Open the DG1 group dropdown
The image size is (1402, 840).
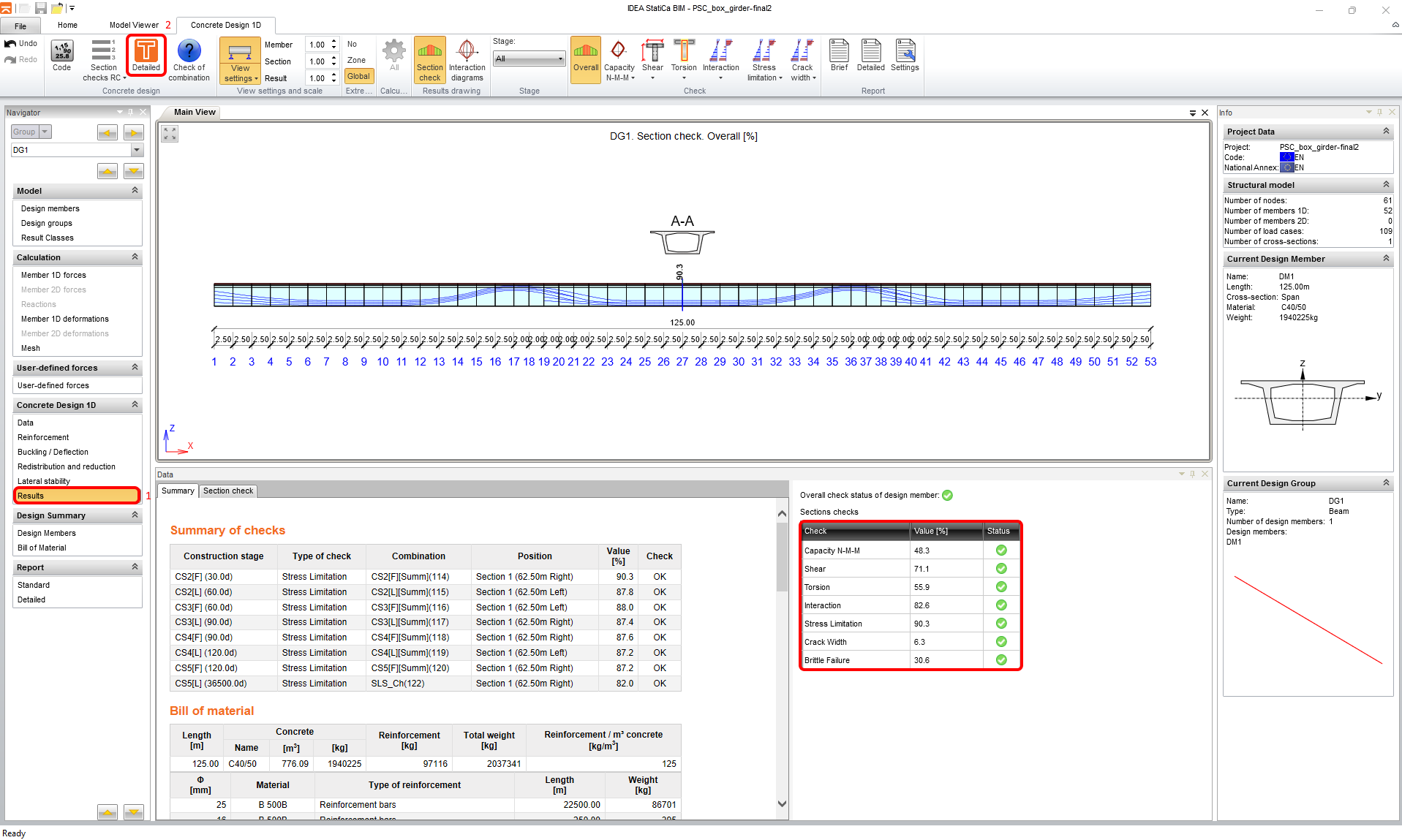(137, 150)
